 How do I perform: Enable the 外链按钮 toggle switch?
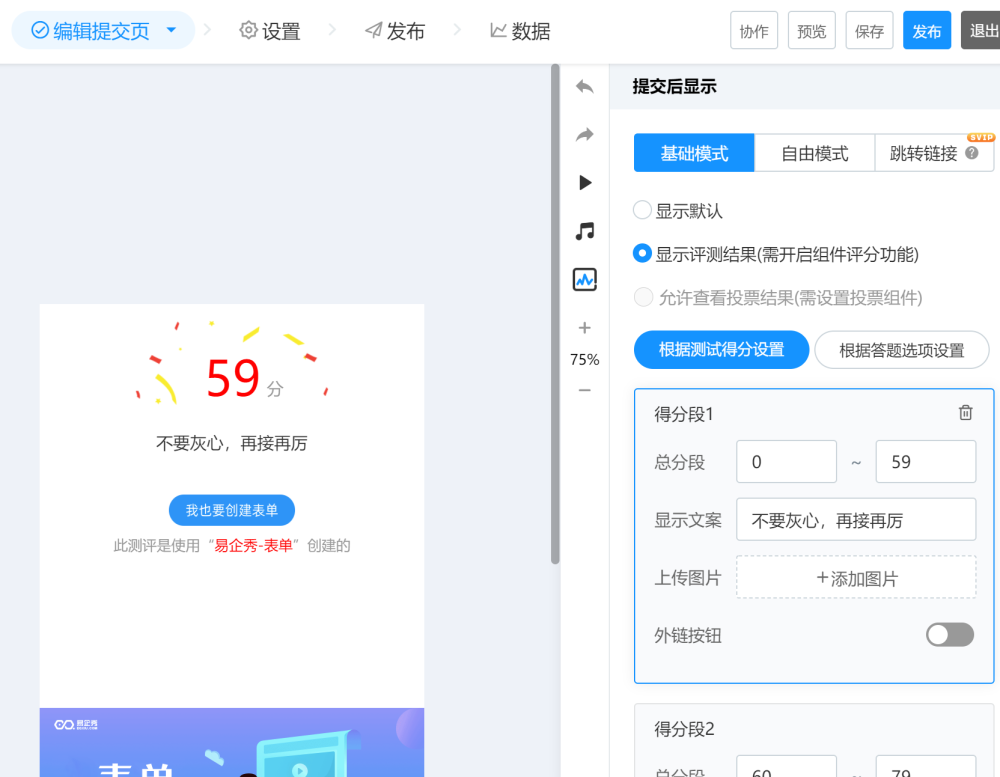(x=949, y=635)
